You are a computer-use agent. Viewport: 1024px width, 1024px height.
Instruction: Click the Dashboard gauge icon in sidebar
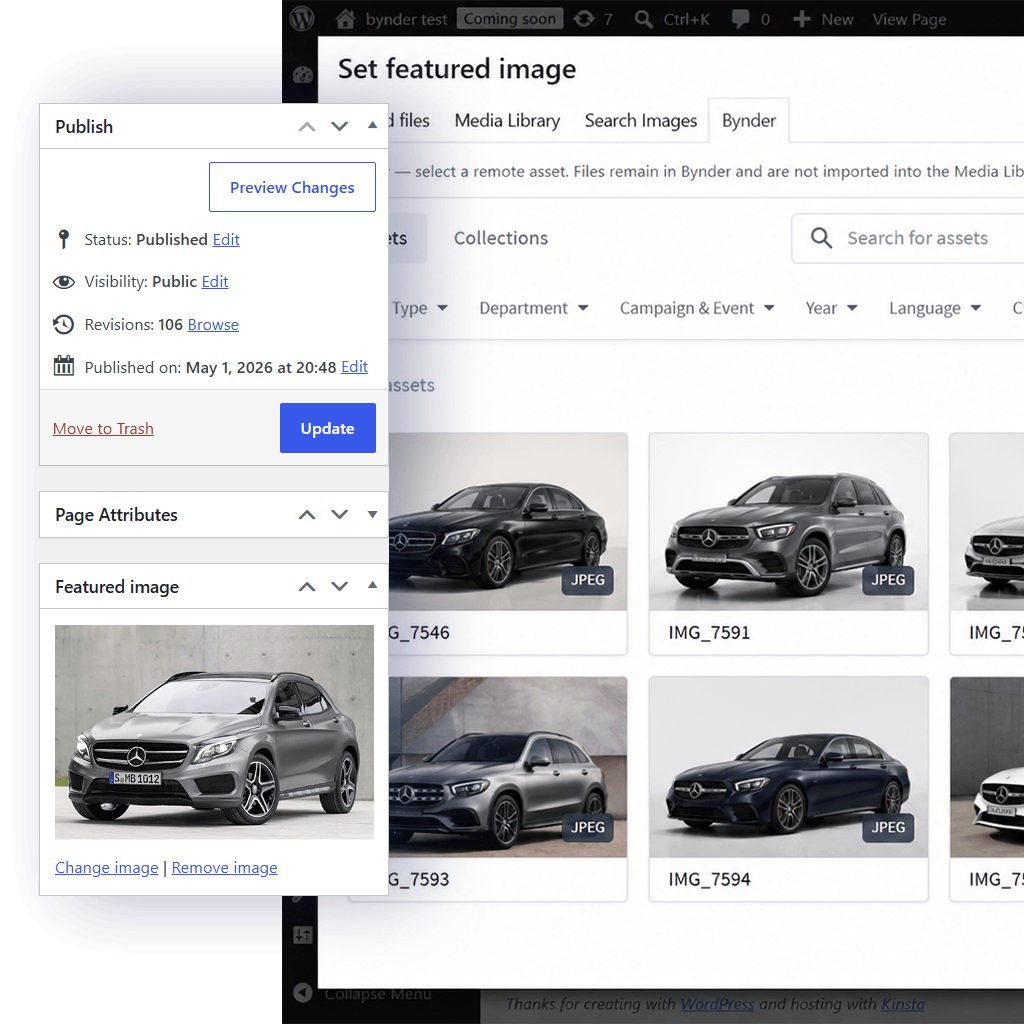click(302, 75)
